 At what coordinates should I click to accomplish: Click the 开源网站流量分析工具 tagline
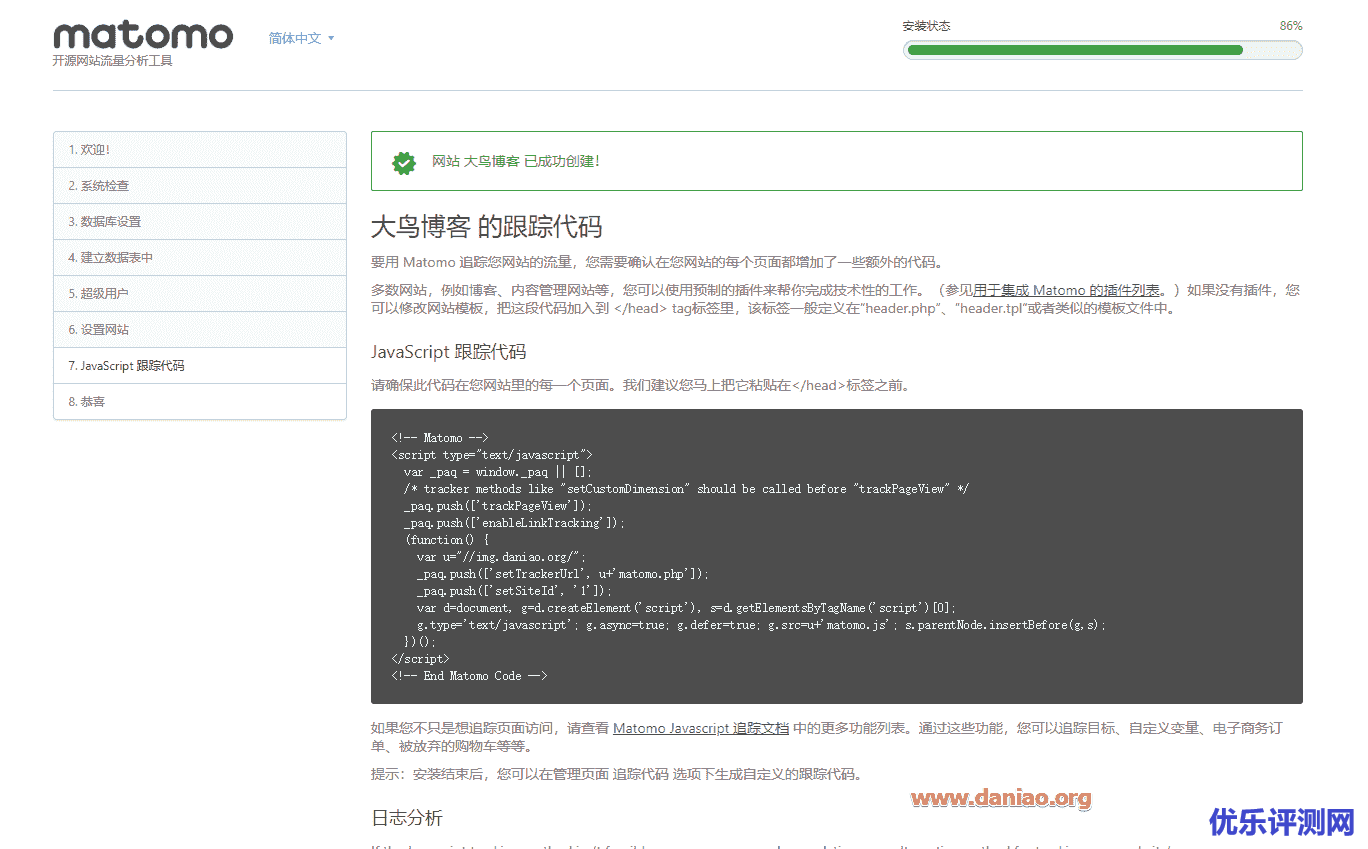click(x=113, y=61)
